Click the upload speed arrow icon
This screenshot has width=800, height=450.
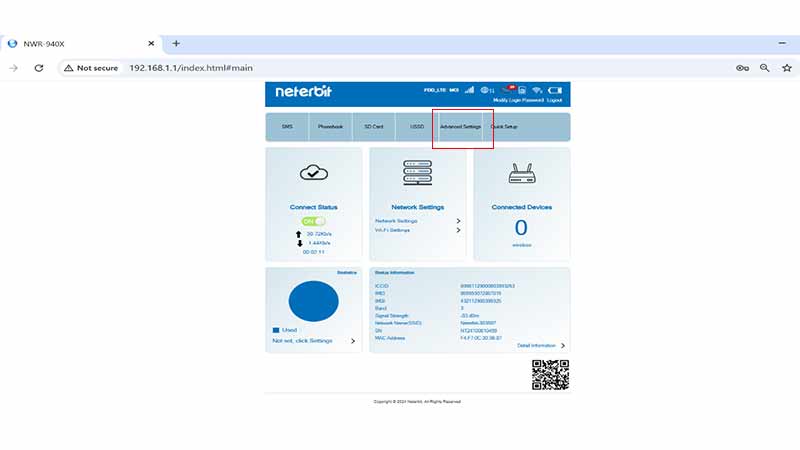[x=298, y=234]
